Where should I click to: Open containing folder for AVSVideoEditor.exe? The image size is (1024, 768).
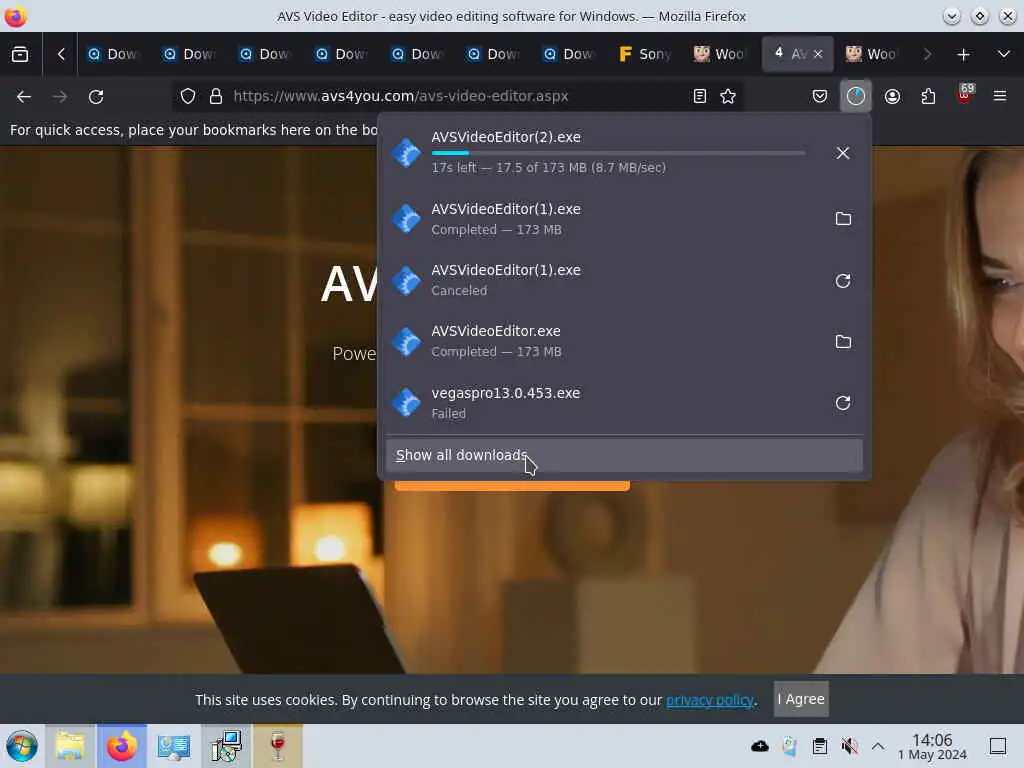pos(843,342)
